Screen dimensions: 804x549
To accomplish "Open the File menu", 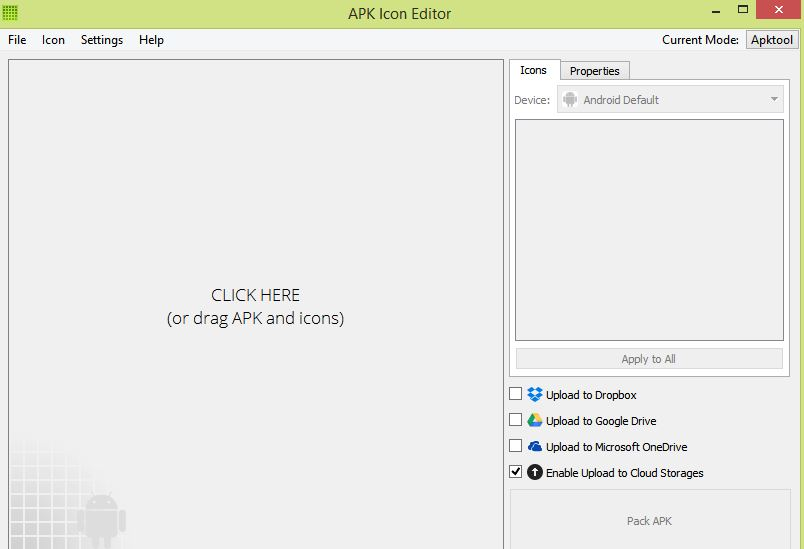I will pyautogui.click(x=17, y=40).
